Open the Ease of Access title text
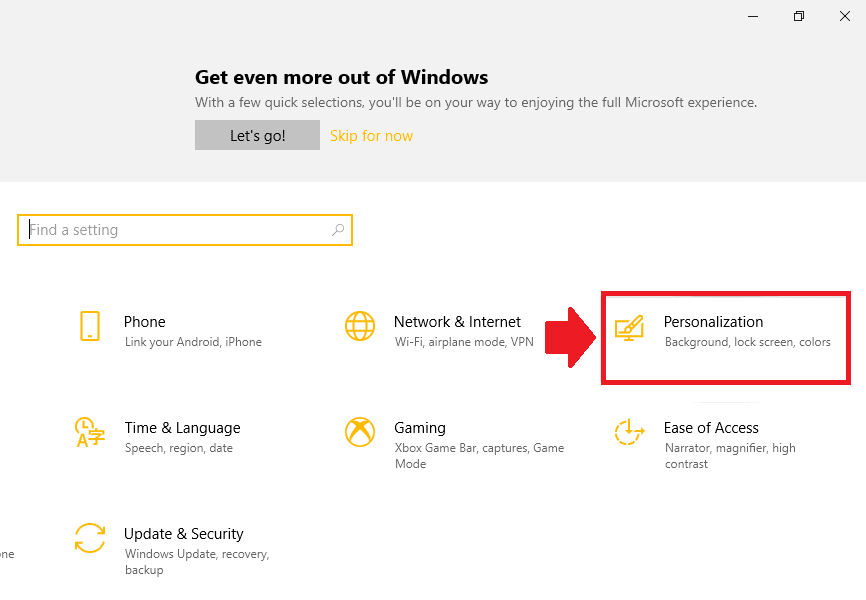 click(711, 428)
